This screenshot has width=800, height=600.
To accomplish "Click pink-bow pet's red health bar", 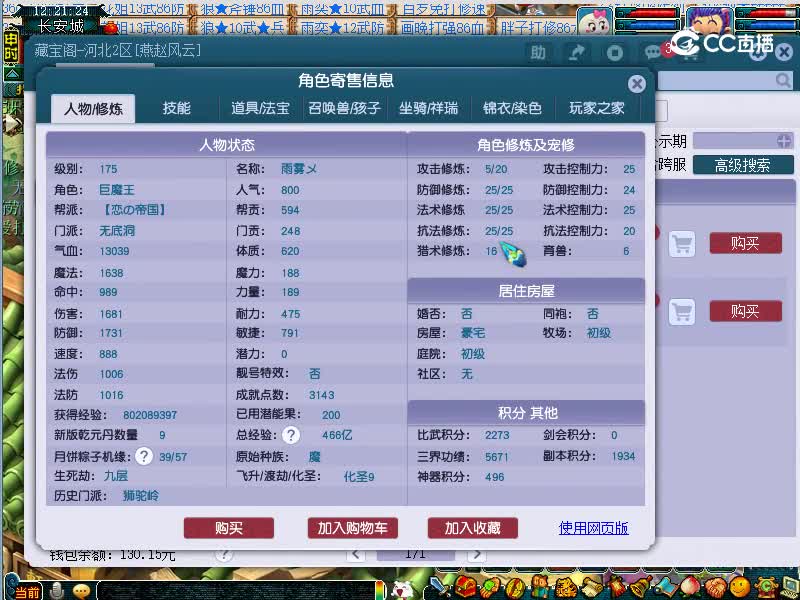I will point(648,13).
